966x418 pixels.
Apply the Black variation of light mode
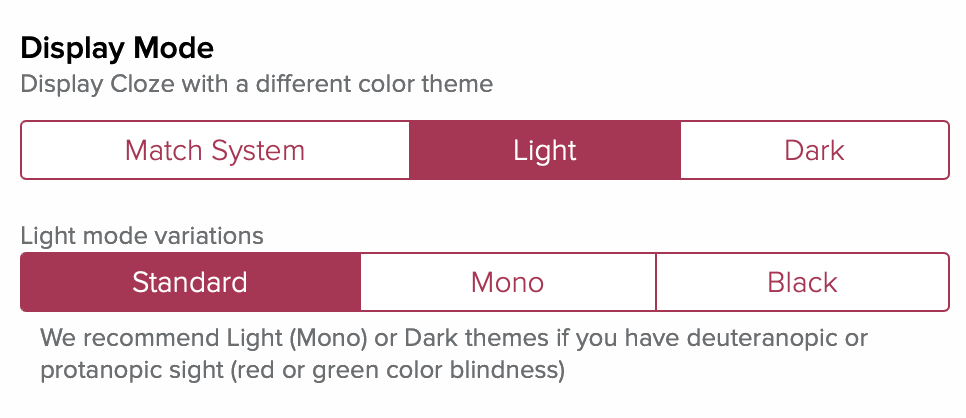click(x=802, y=282)
